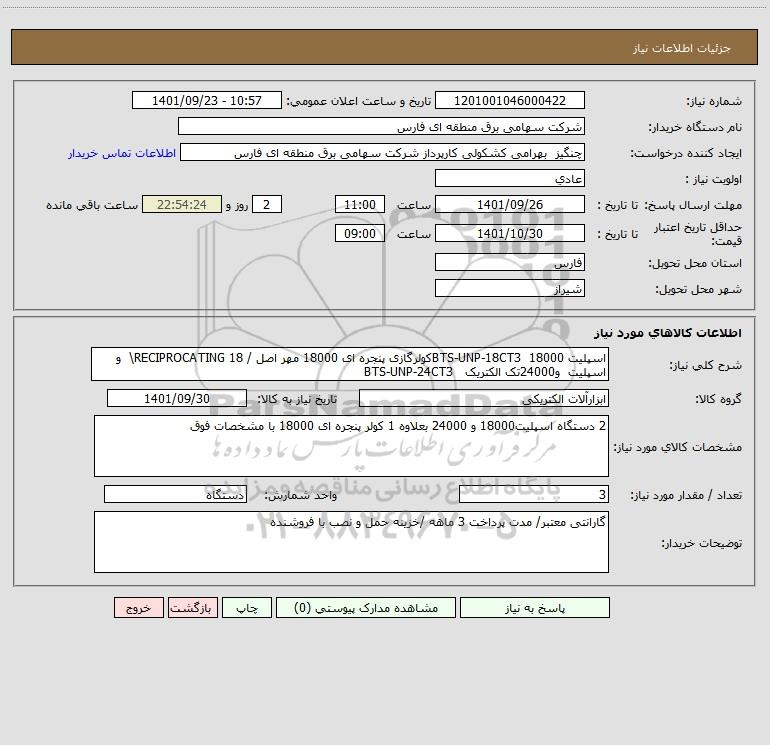Click the پاسخ به نیاز button
Viewport: 770px width, 745px height.
coord(535,607)
